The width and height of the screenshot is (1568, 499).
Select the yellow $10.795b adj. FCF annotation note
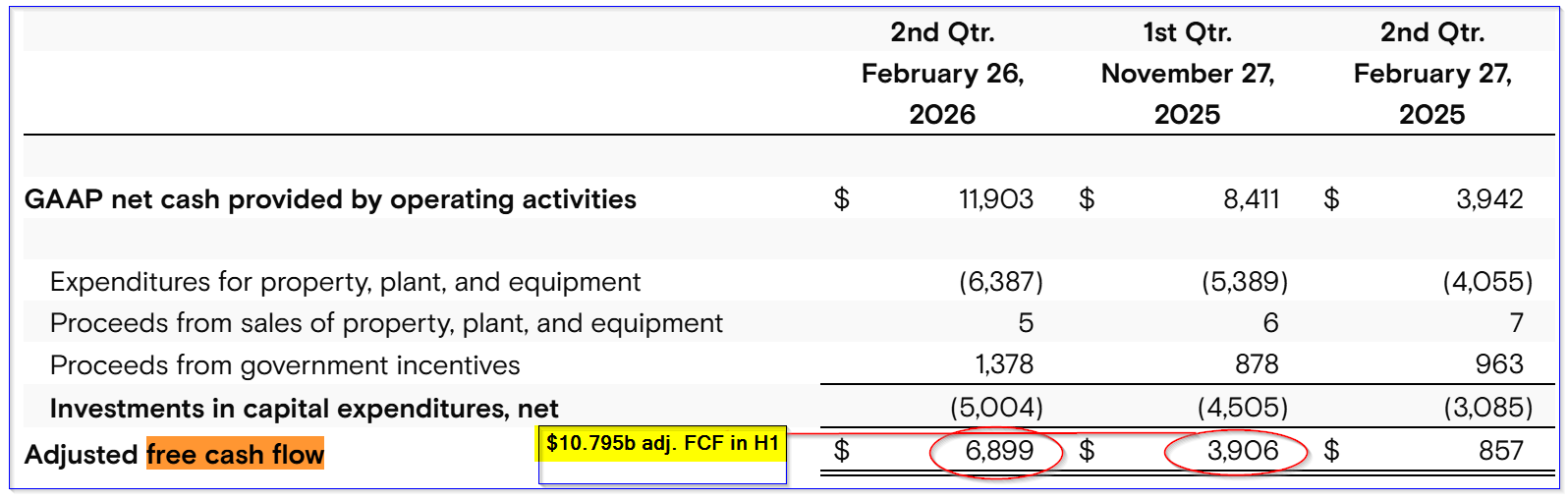click(x=662, y=444)
